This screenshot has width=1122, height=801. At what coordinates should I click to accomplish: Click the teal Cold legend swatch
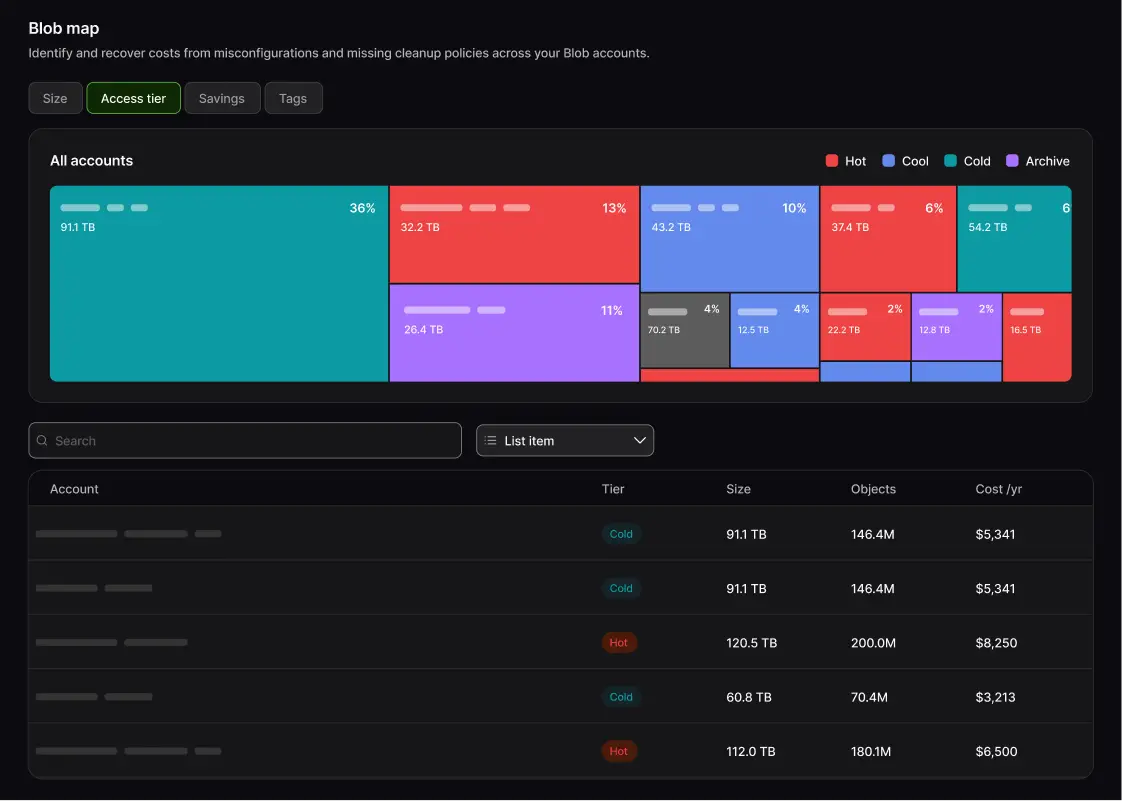coord(950,161)
